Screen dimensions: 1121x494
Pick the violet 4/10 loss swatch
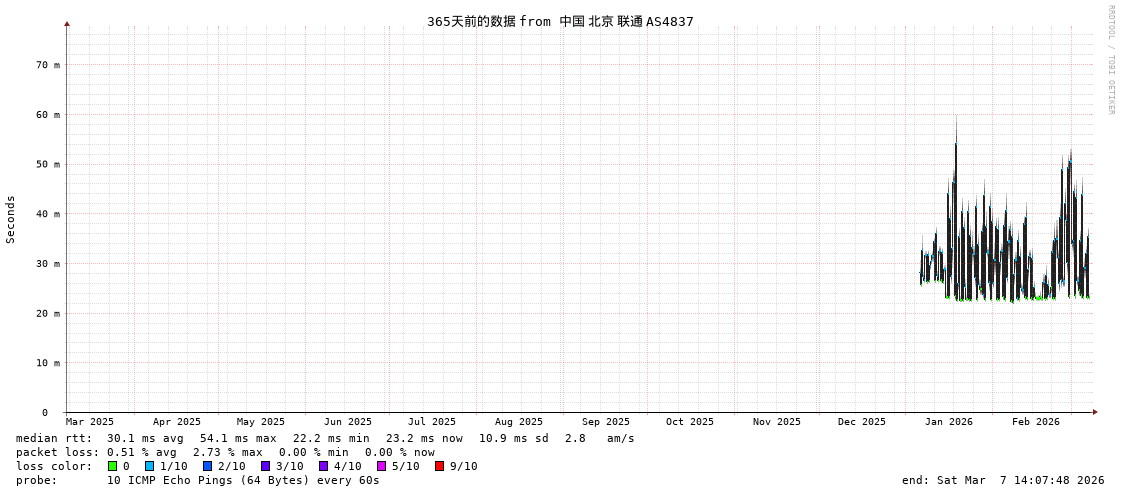coord(323,466)
